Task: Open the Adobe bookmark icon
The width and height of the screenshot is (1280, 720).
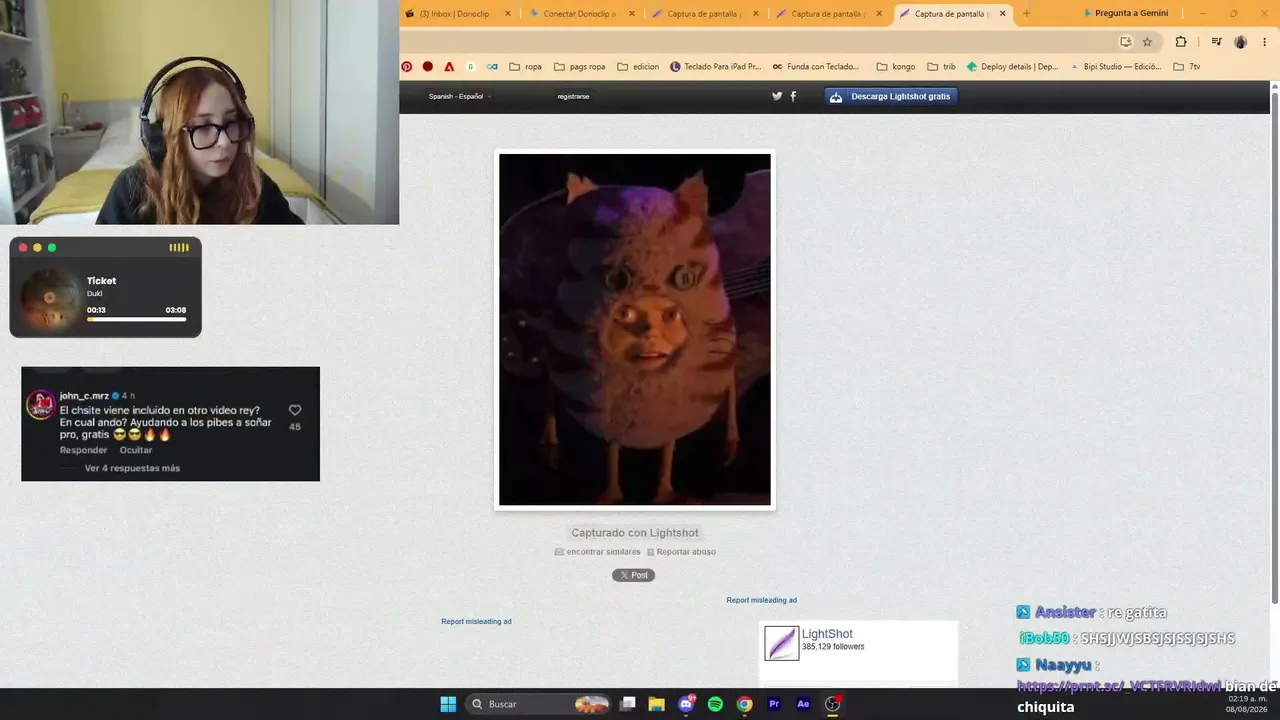Action: click(449, 67)
